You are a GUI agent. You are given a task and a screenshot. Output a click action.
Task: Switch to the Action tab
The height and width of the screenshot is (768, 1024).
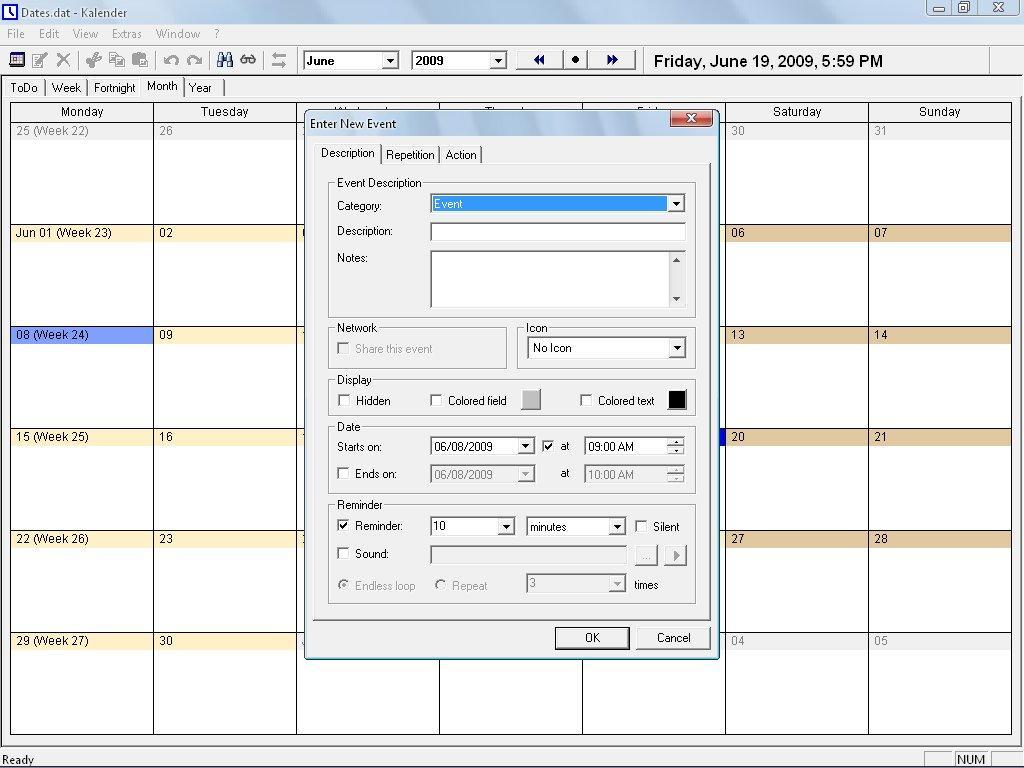click(461, 155)
